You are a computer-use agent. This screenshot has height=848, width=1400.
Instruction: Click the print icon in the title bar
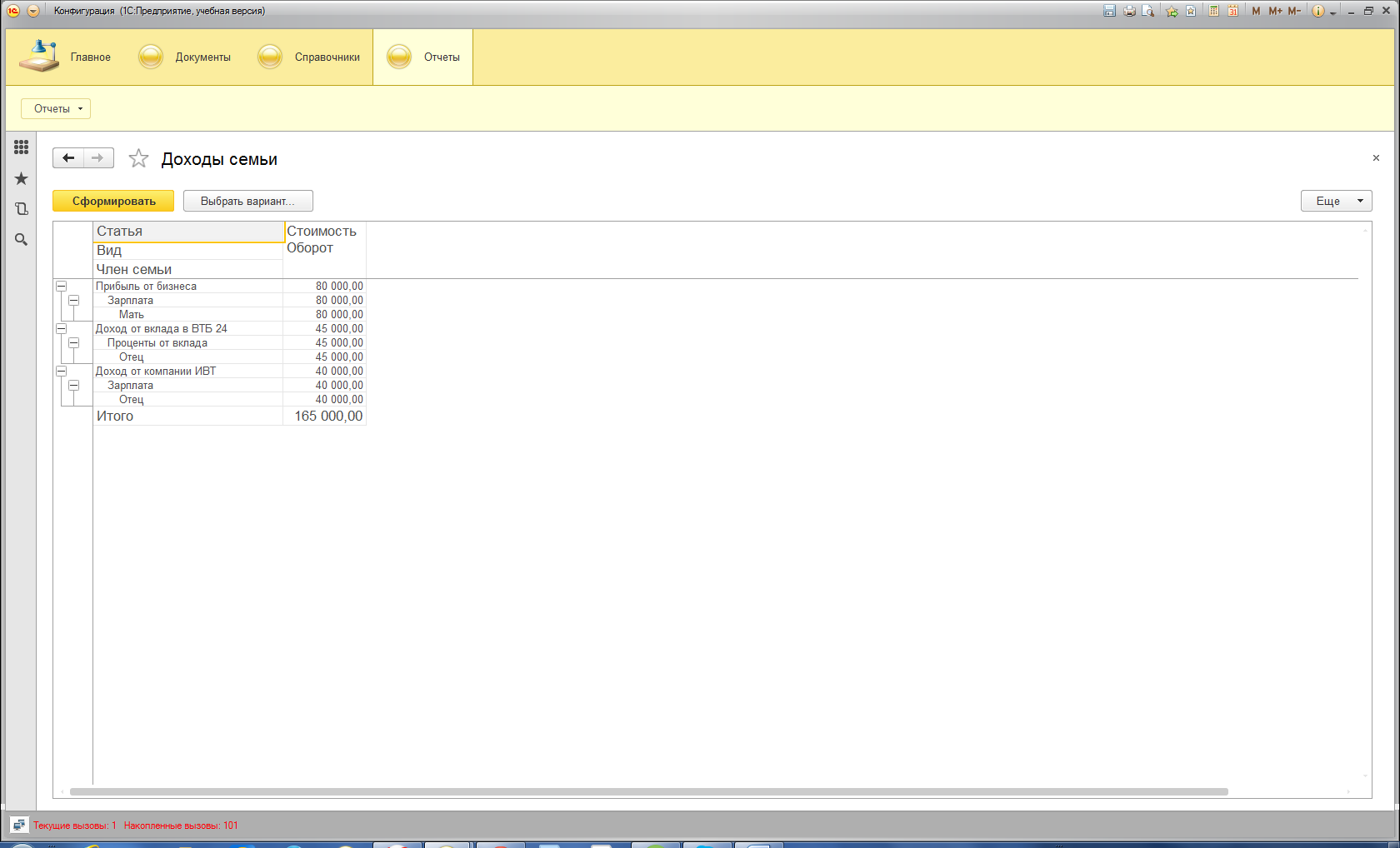point(1129,11)
